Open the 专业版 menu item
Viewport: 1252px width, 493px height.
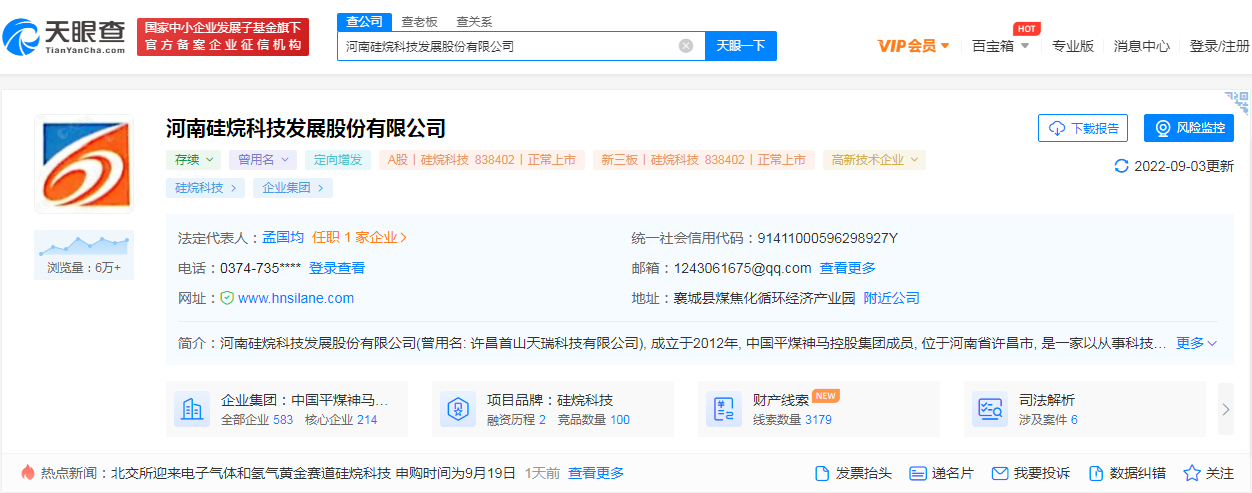[x=1073, y=46]
